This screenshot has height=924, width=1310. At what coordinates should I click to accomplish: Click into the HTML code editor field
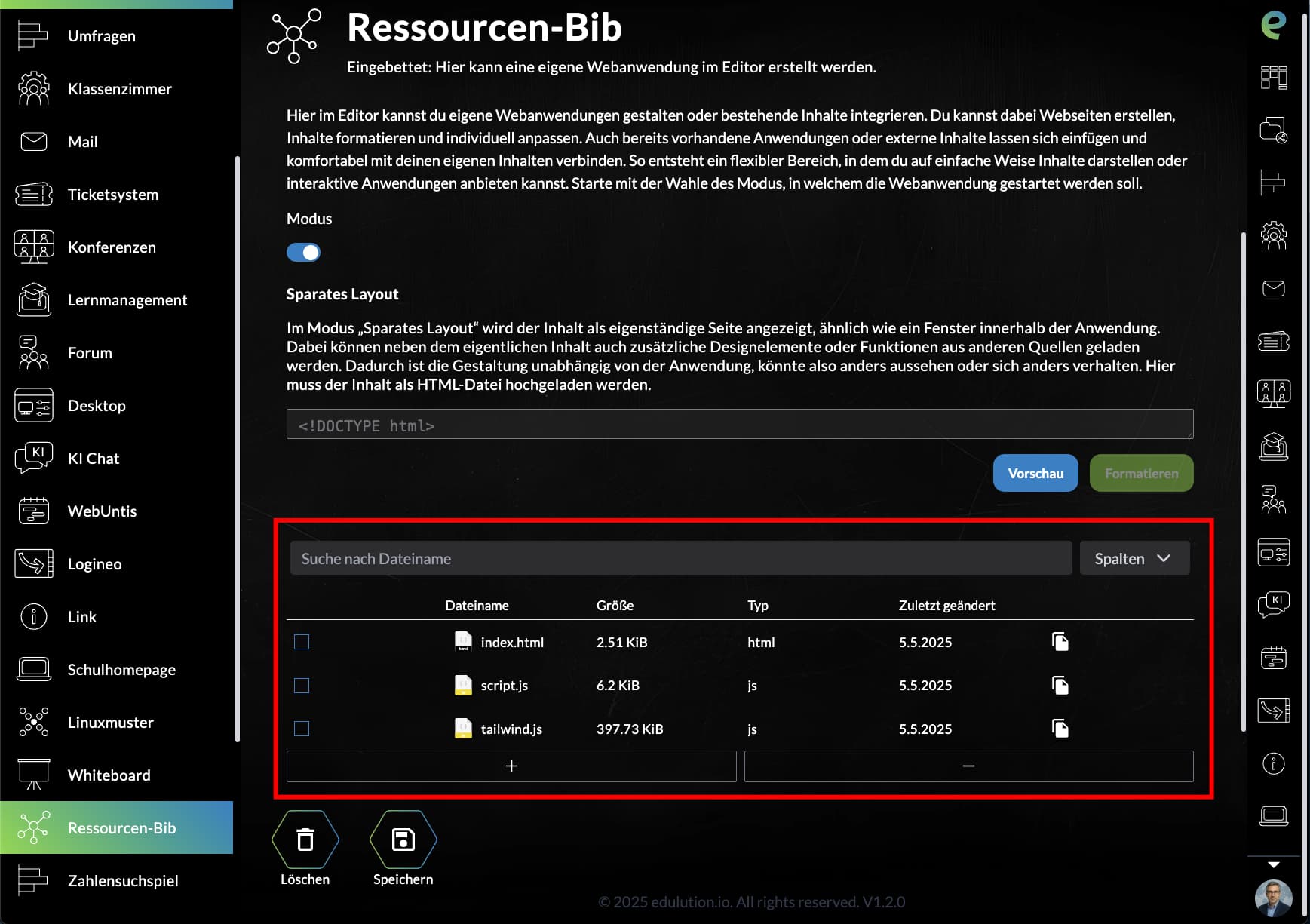pyautogui.click(x=740, y=424)
